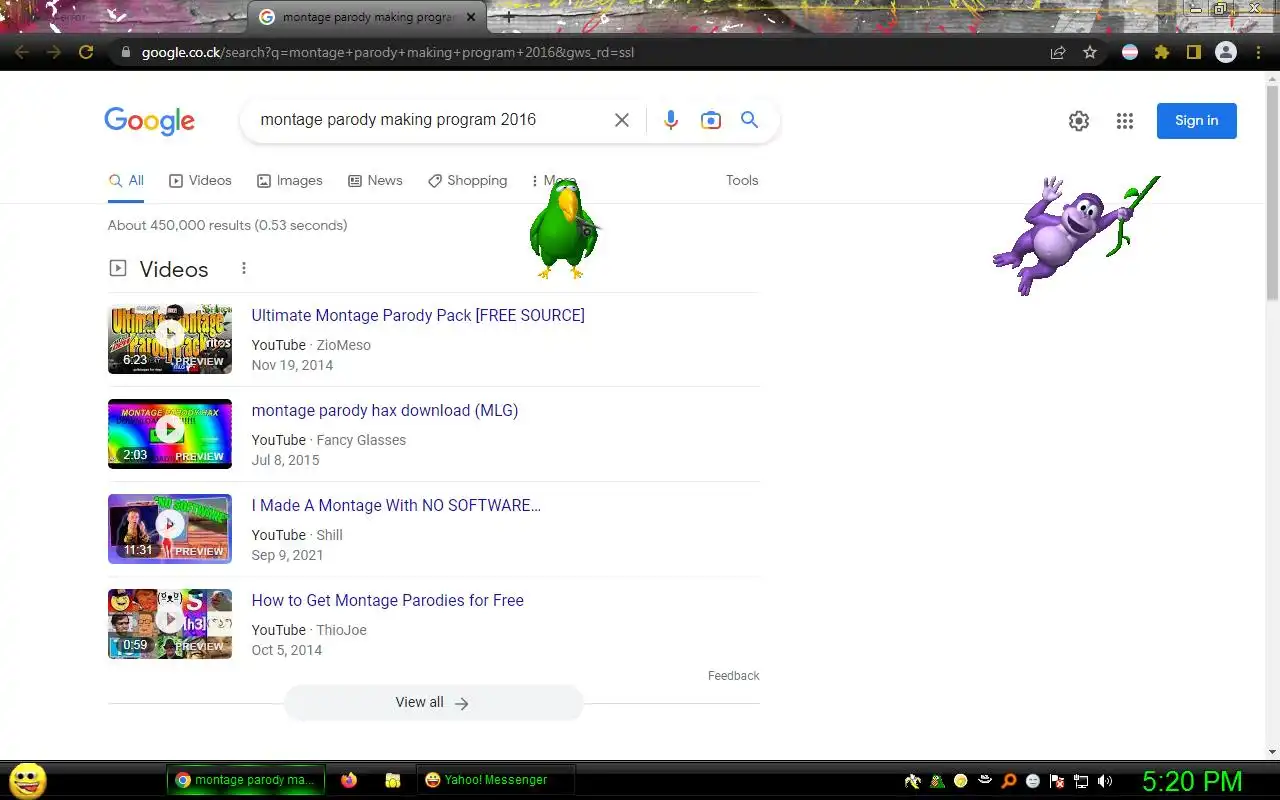Switch to the Images results tab
Screen dimensions: 1280x800
[x=290, y=181]
